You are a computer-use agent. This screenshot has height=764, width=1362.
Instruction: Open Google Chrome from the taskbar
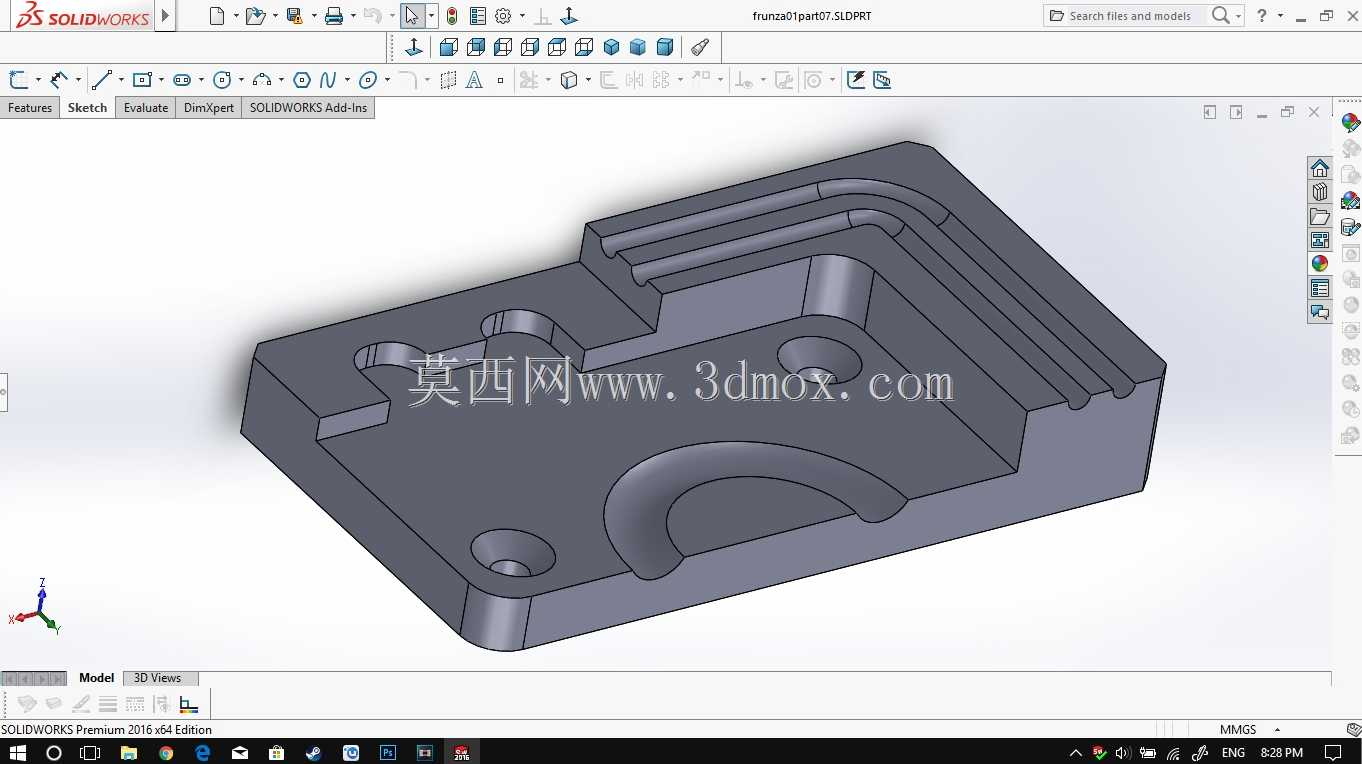pyautogui.click(x=166, y=752)
